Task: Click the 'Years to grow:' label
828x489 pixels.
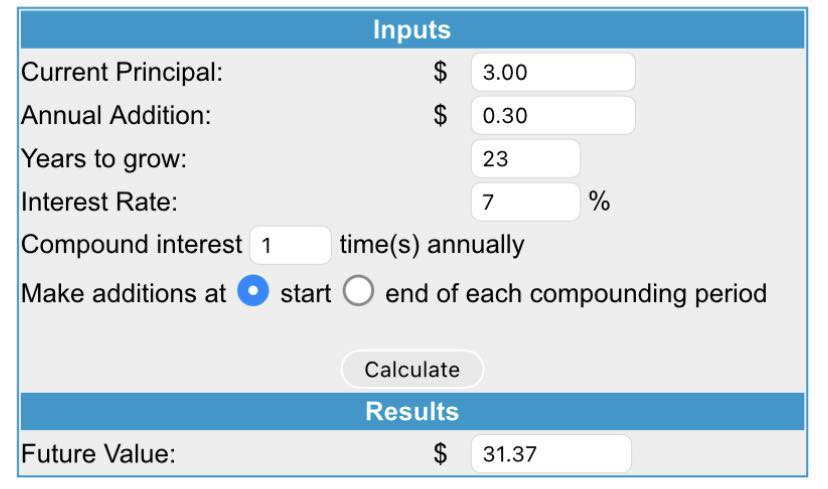Action: 104,159
